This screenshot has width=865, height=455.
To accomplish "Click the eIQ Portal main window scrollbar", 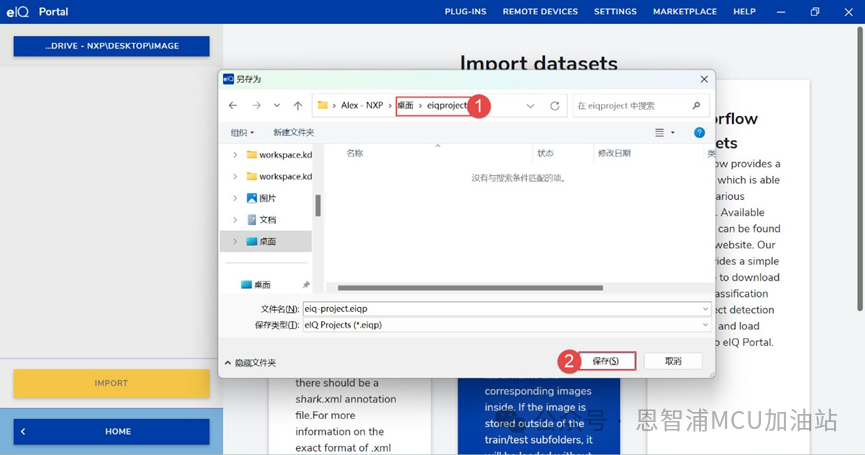I will tap(859, 168).
